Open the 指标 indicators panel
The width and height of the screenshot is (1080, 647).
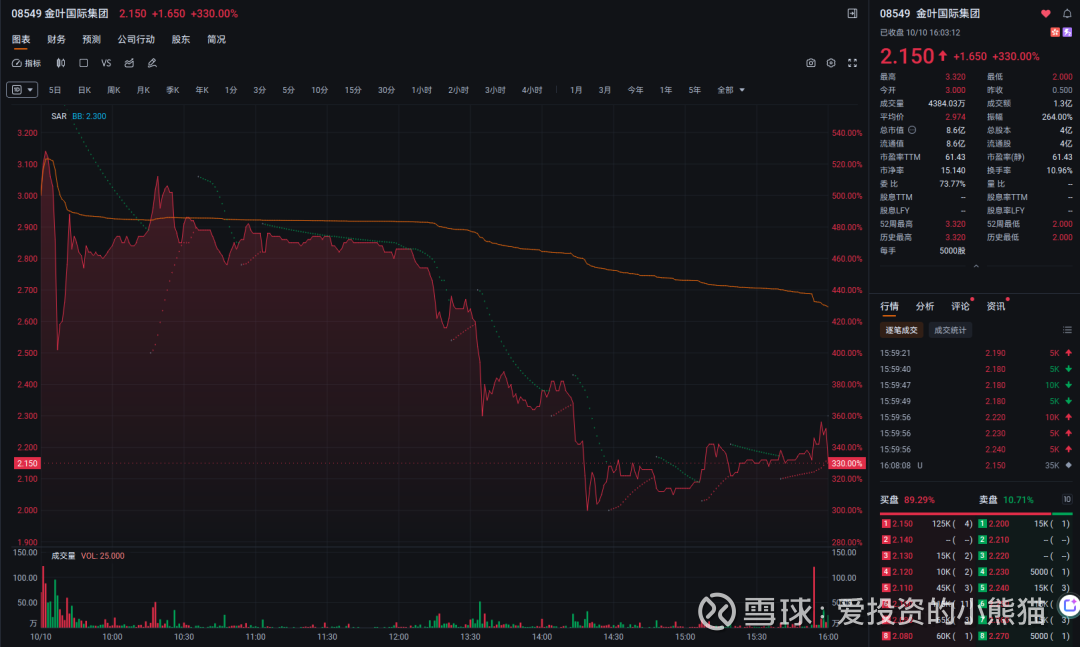pos(26,63)
